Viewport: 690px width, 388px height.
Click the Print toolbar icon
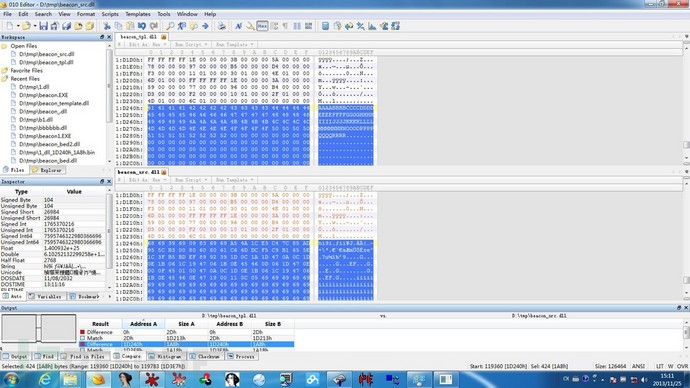(221, 26)
